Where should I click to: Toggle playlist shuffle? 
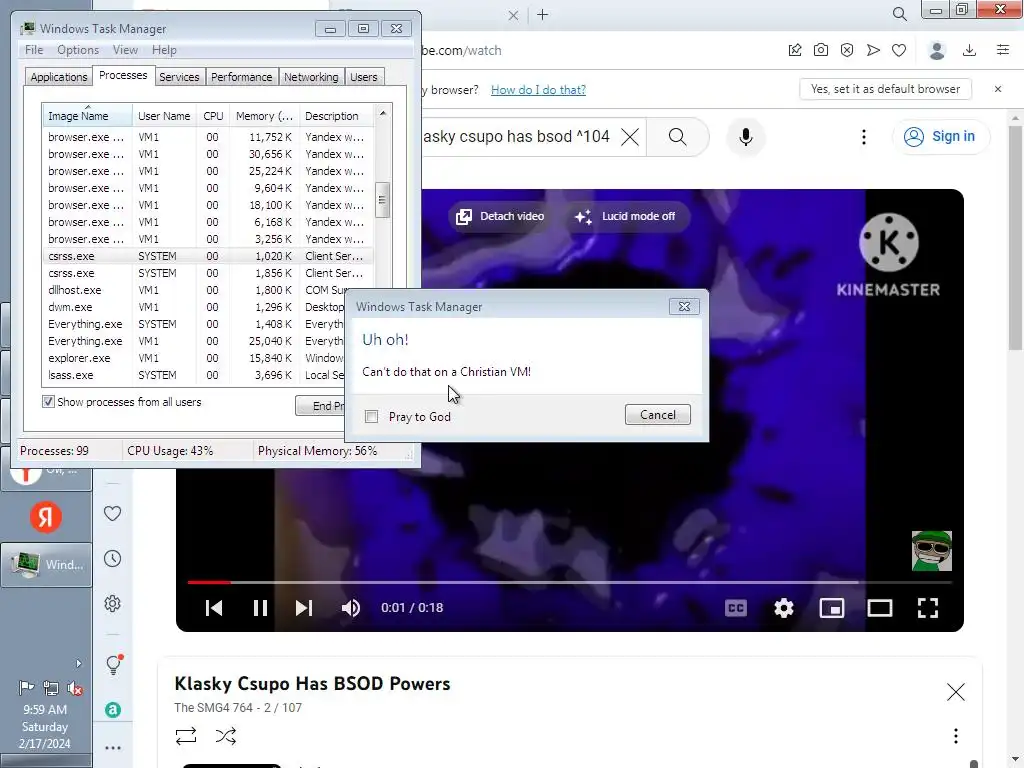225,736
